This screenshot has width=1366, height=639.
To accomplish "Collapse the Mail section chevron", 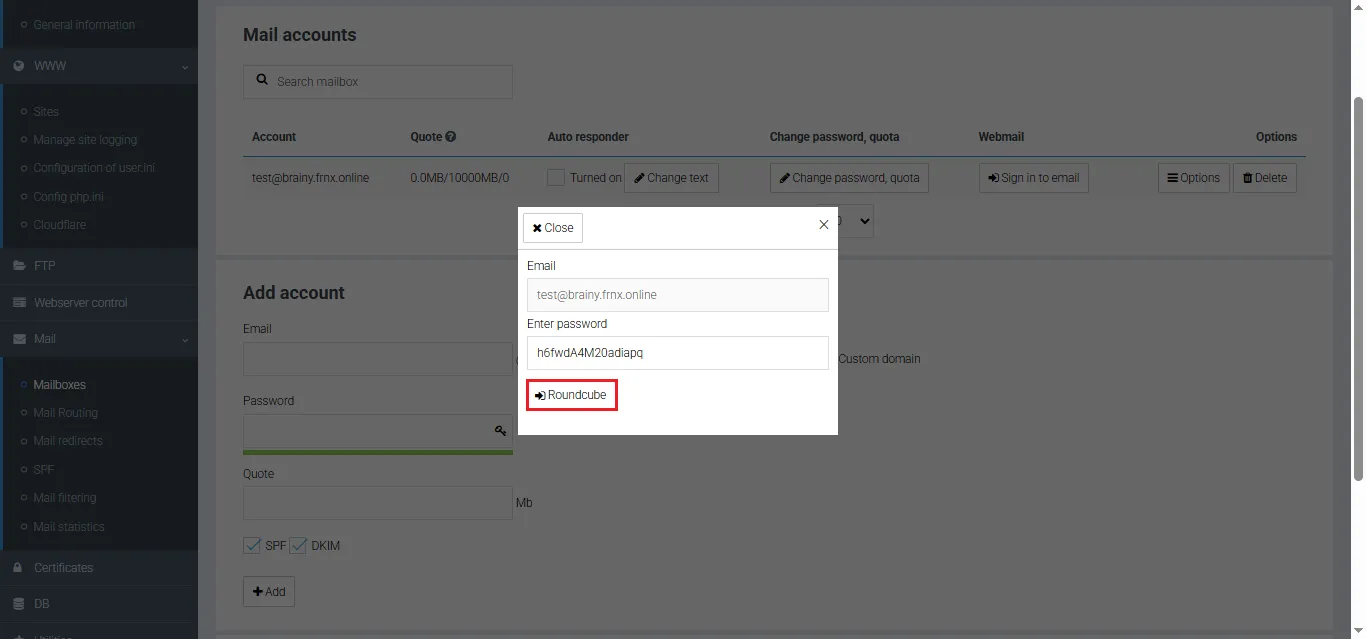I will coord(185,340).
